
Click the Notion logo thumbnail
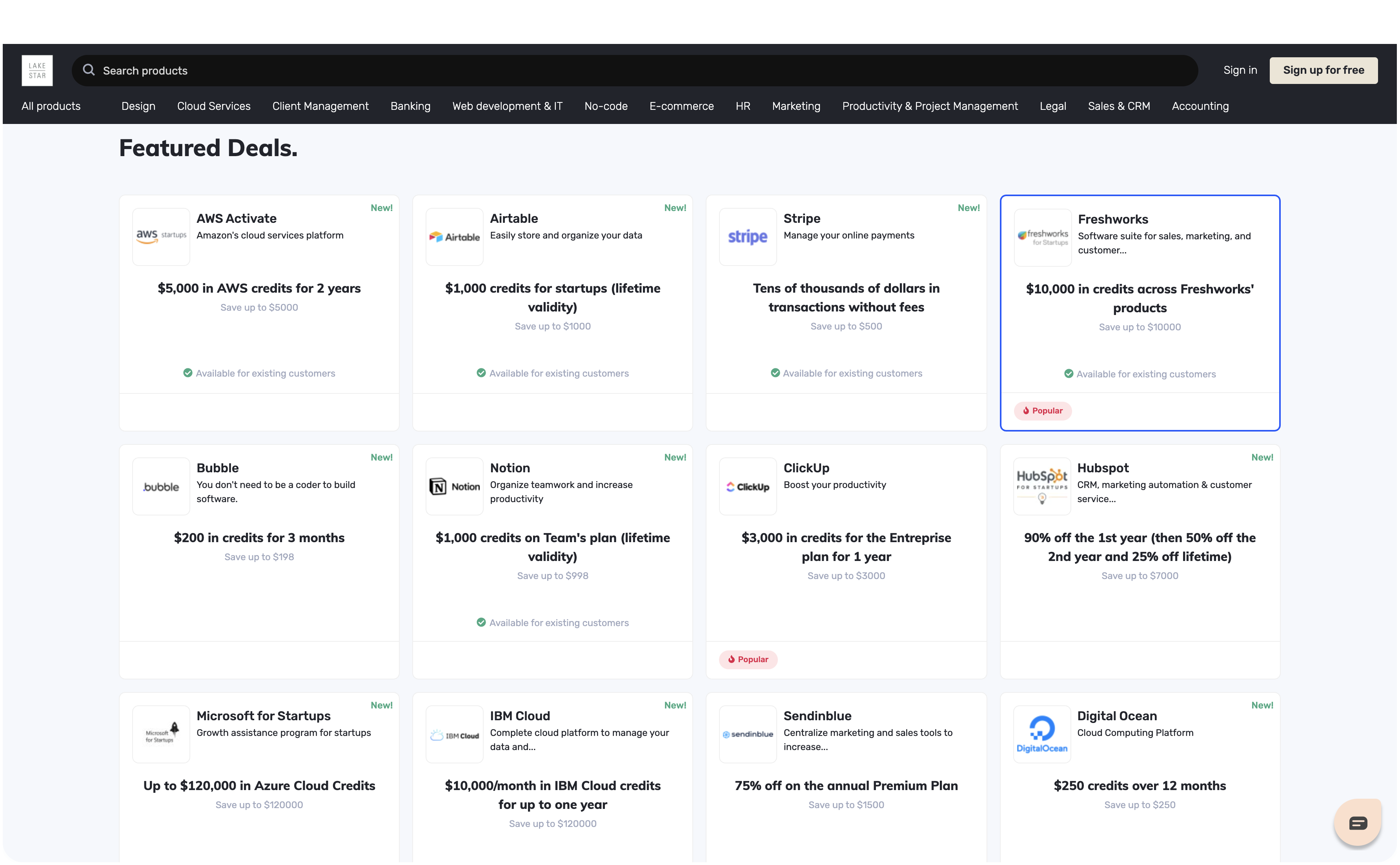click(455, 486)
